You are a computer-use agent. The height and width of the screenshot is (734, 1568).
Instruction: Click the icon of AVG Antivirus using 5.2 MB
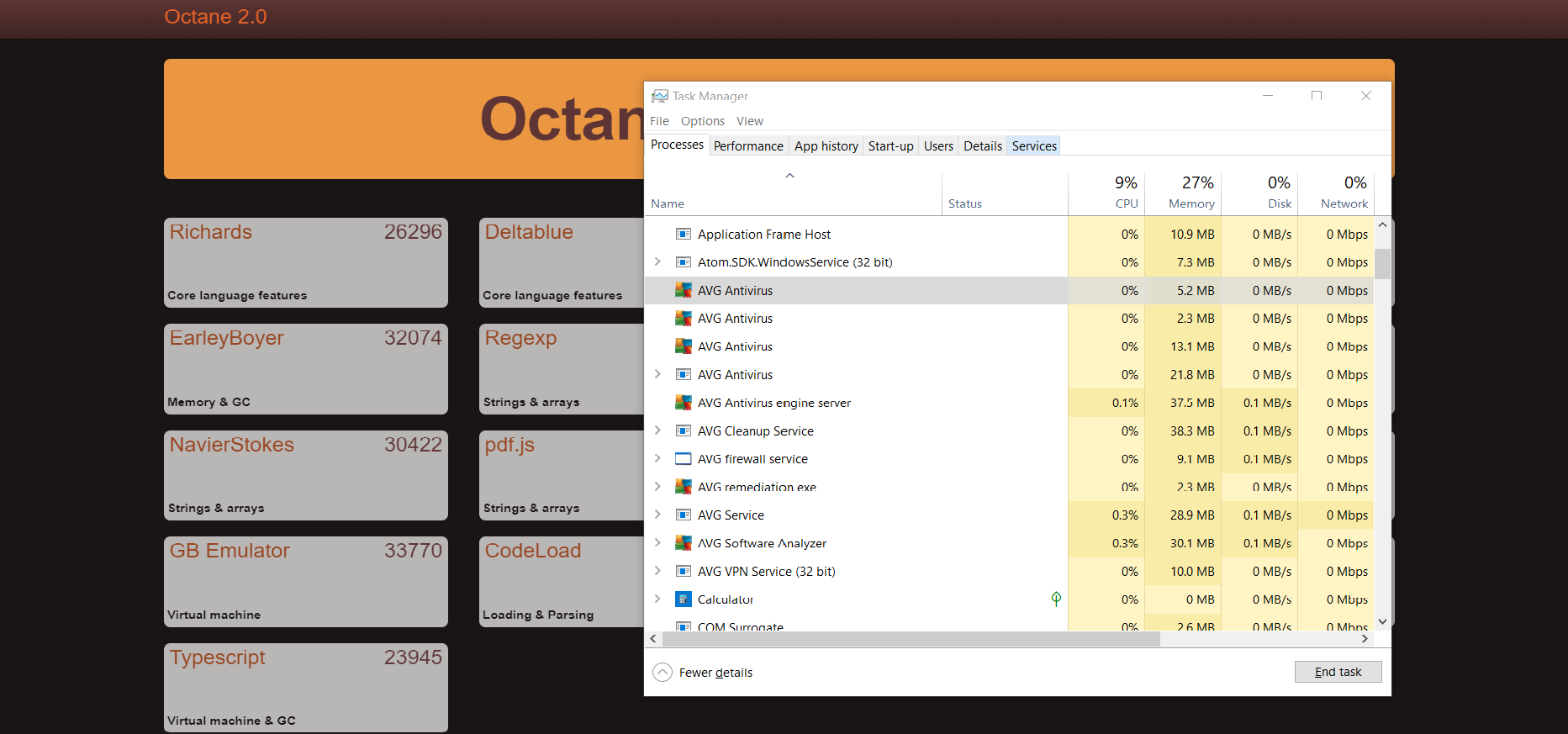point(684,290)
